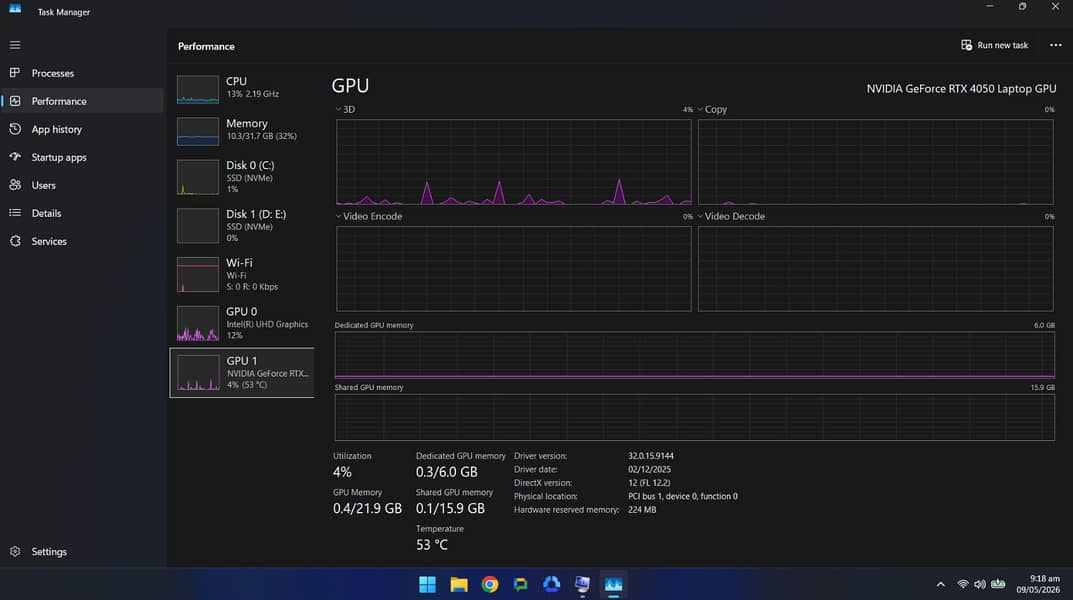Select the CPU performance item
The image size is (1073, 600).
click(242, 89)
